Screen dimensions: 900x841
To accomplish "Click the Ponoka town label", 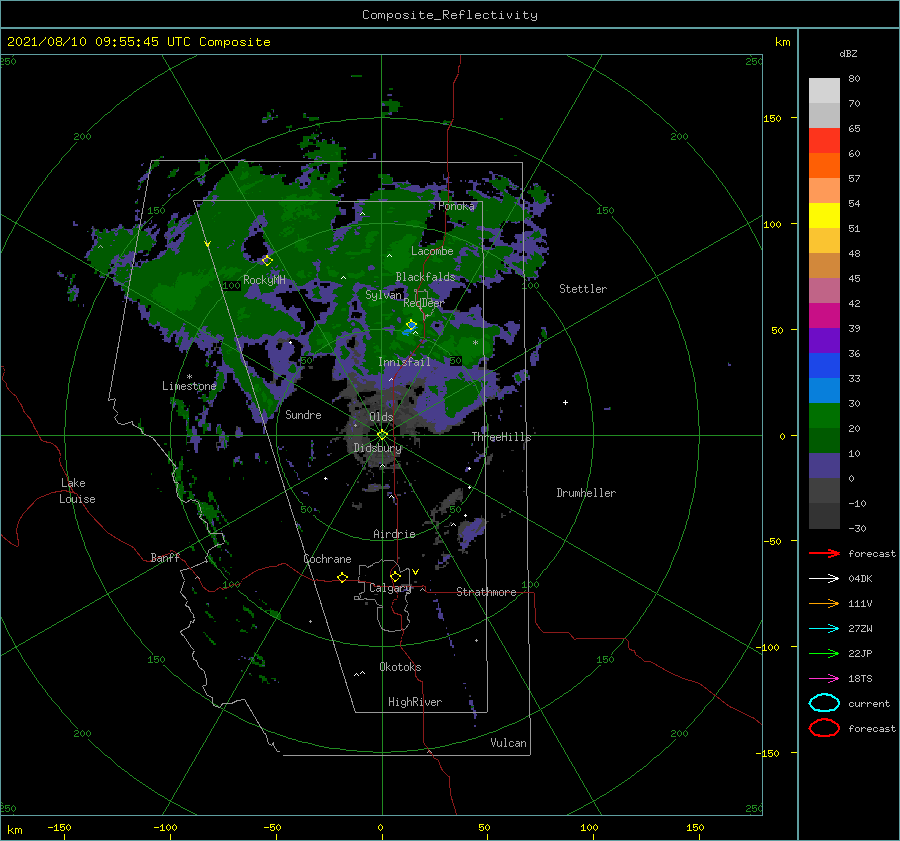I will click(456, 206).
